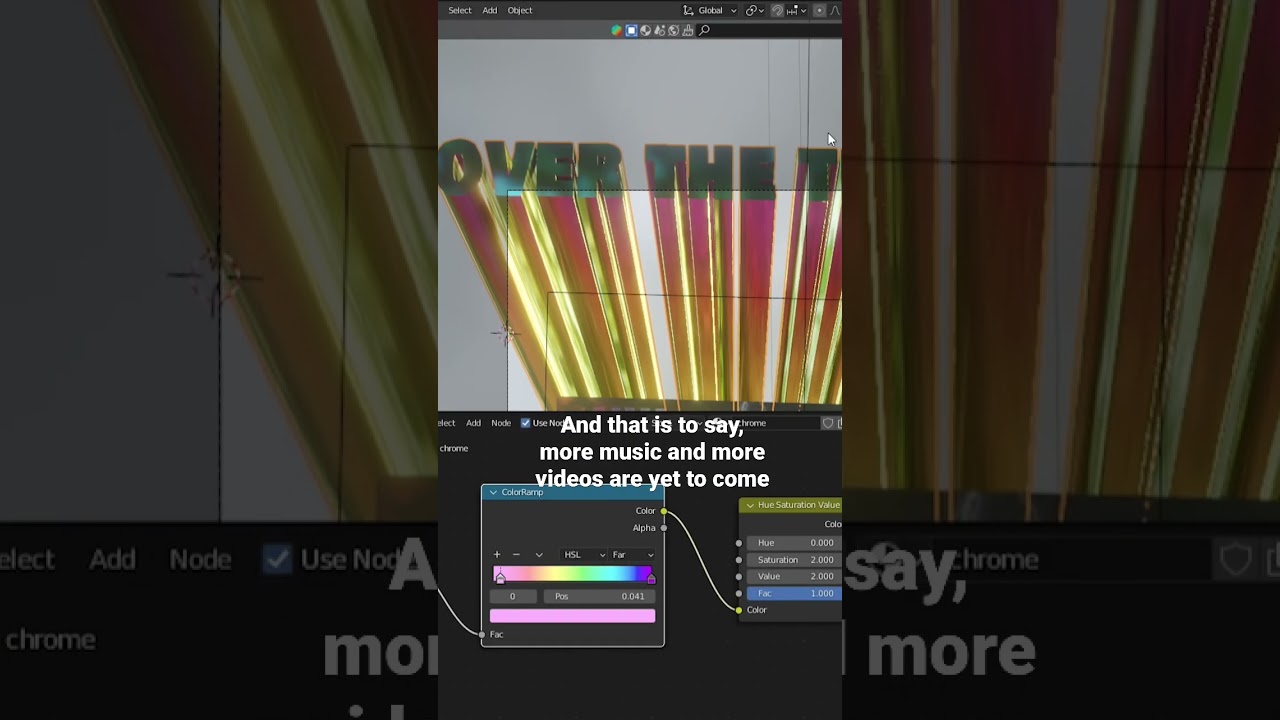Image resolution: width=1280 pixels, height=720 pixels.
Task: Click the ColorRamp node title text
Action: pos(523,492)
